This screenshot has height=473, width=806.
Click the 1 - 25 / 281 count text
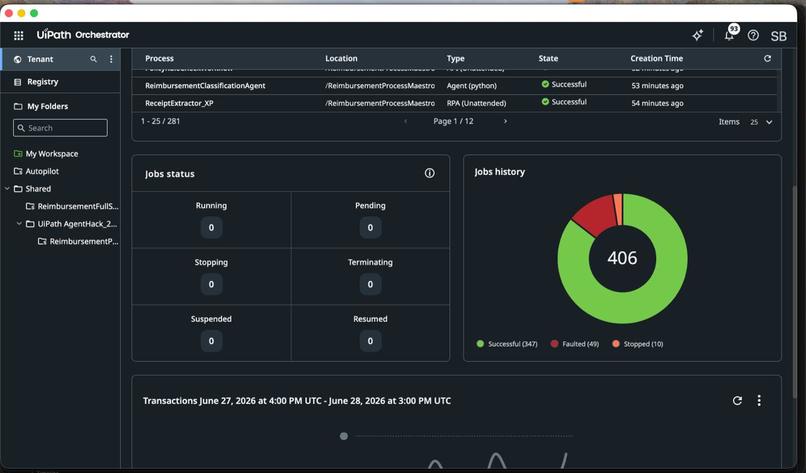(160, 121)
